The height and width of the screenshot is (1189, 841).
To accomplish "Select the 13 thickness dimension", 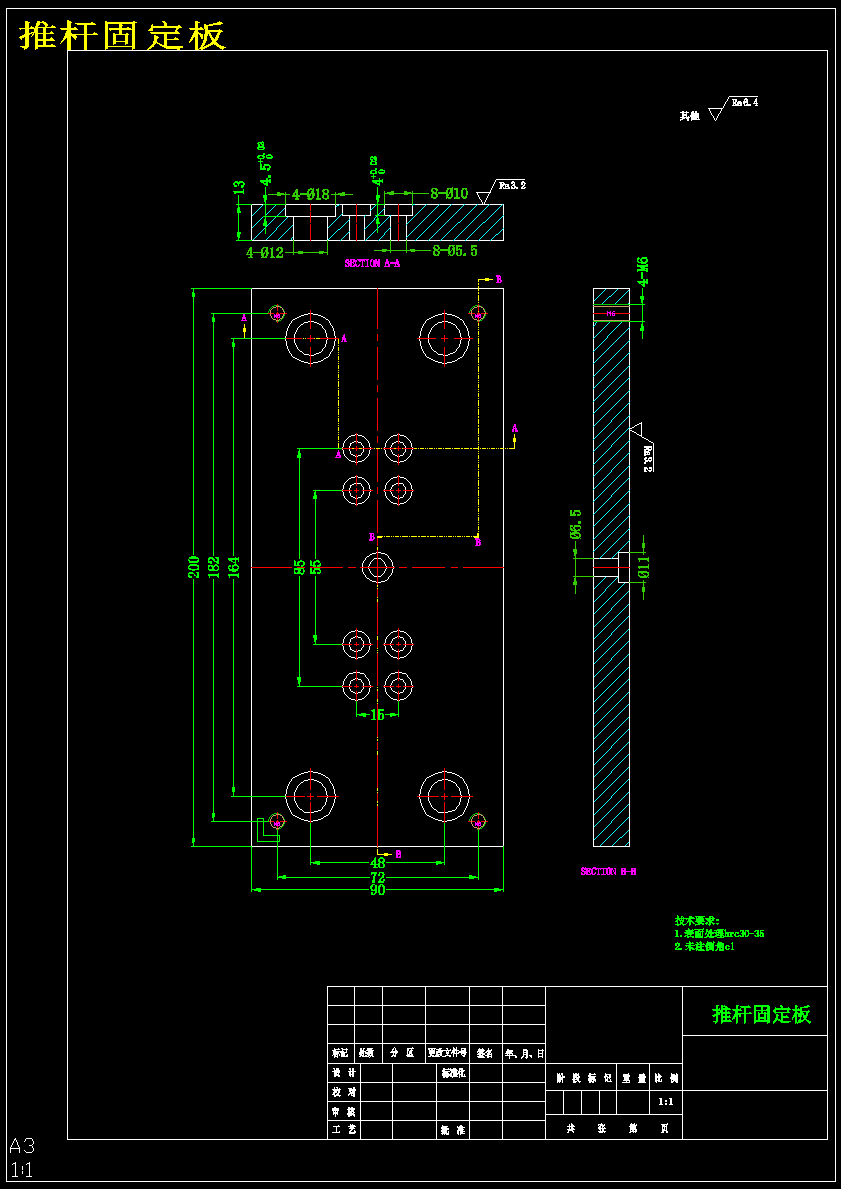I will tap(239, 188).
